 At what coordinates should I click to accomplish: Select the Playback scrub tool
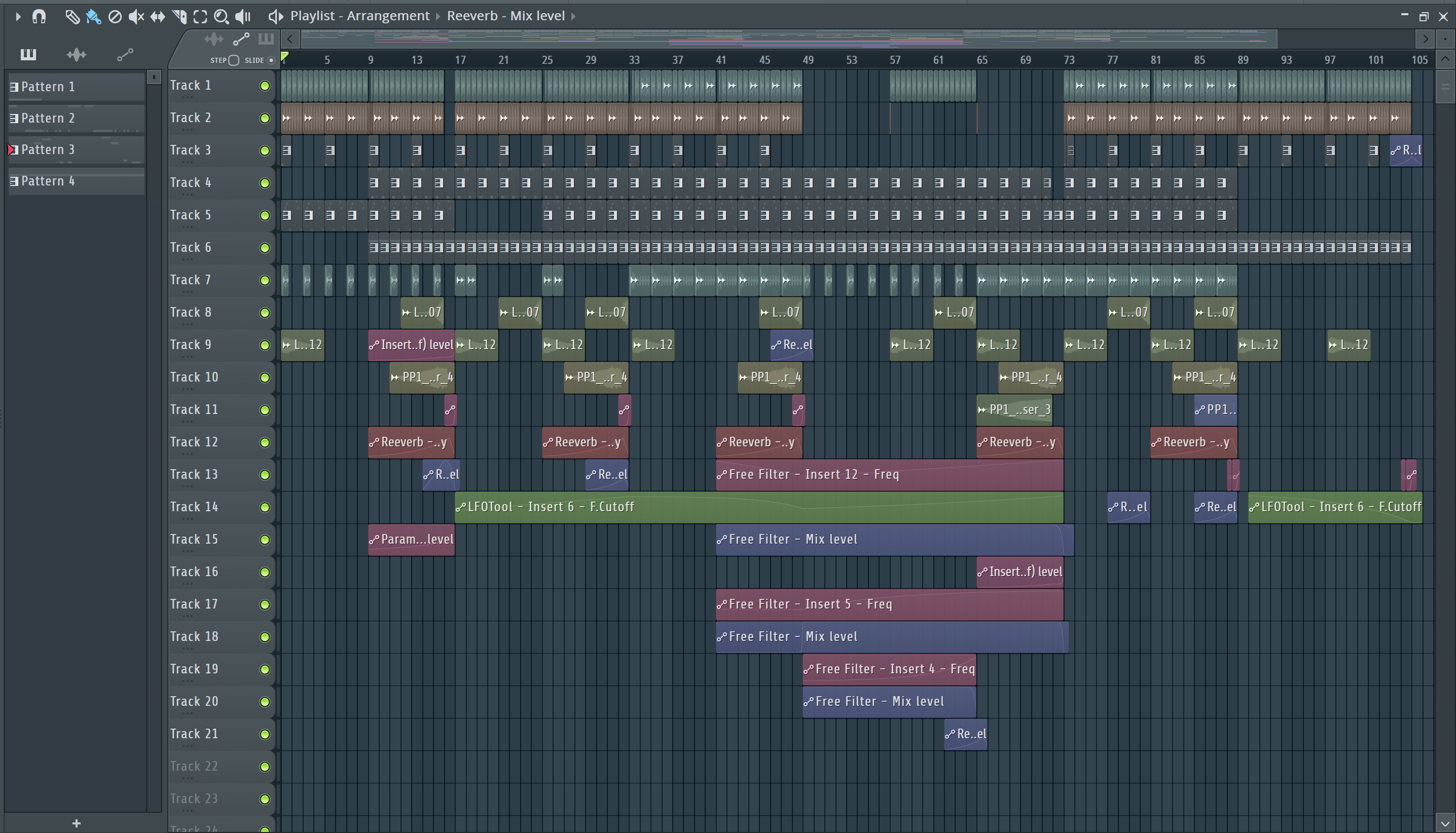coord(243,16)
